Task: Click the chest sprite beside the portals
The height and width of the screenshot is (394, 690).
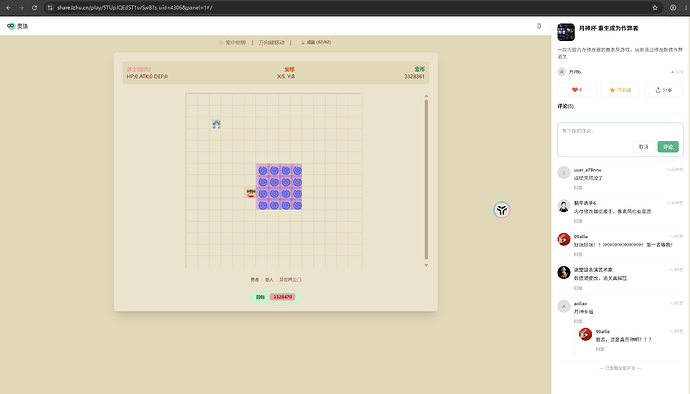Action: (x=251, y=193)
